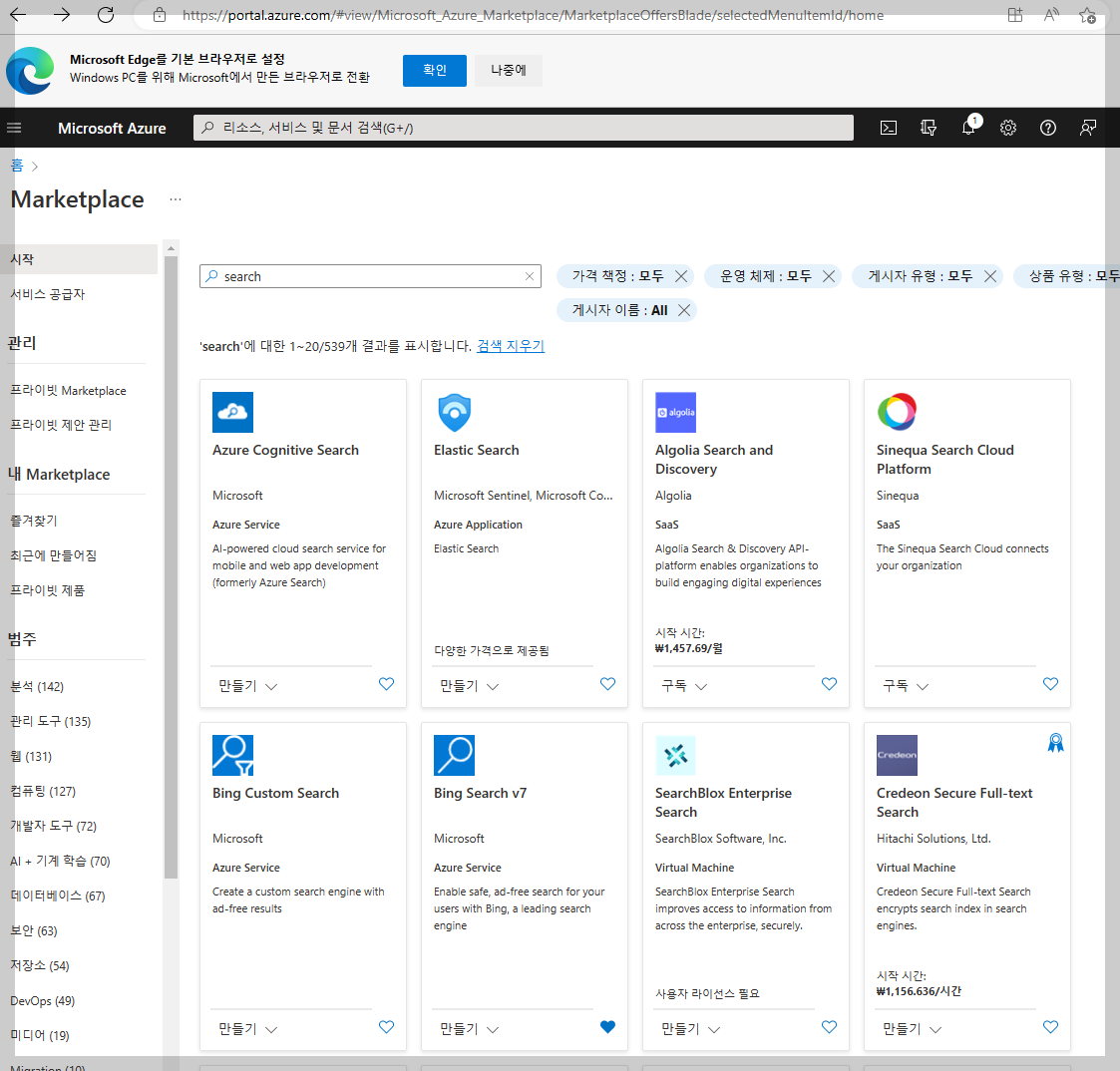Select the 분석 (142) category

(37, 686)
